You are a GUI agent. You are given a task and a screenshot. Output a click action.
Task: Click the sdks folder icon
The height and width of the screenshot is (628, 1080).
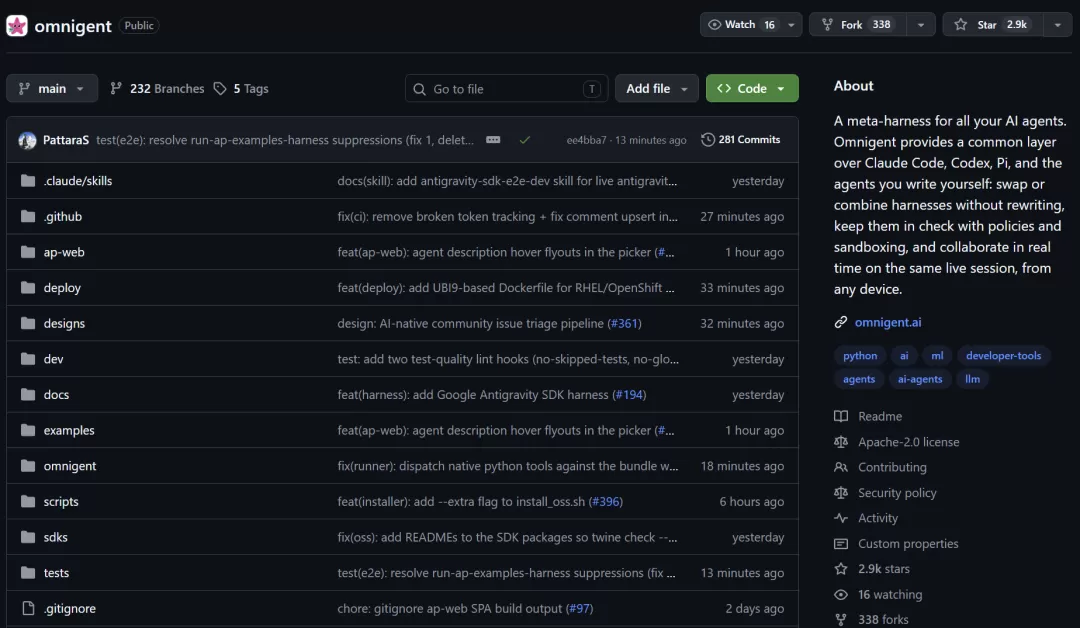tap(28, 536)
